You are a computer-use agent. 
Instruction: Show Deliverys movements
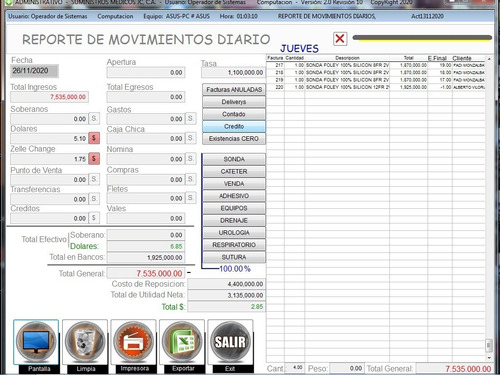(234, 102)
